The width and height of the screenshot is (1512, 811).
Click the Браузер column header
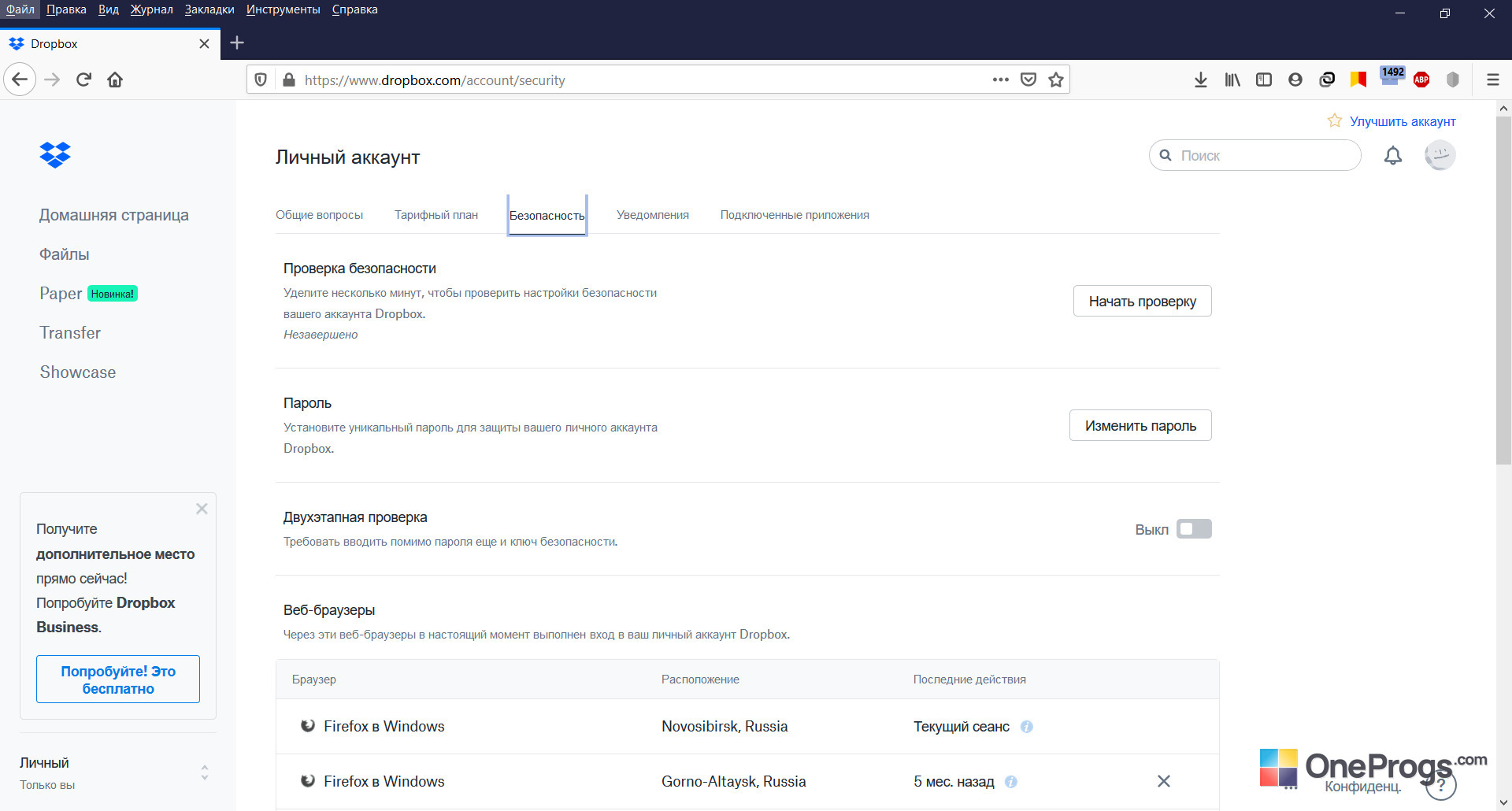coord(314,680)
